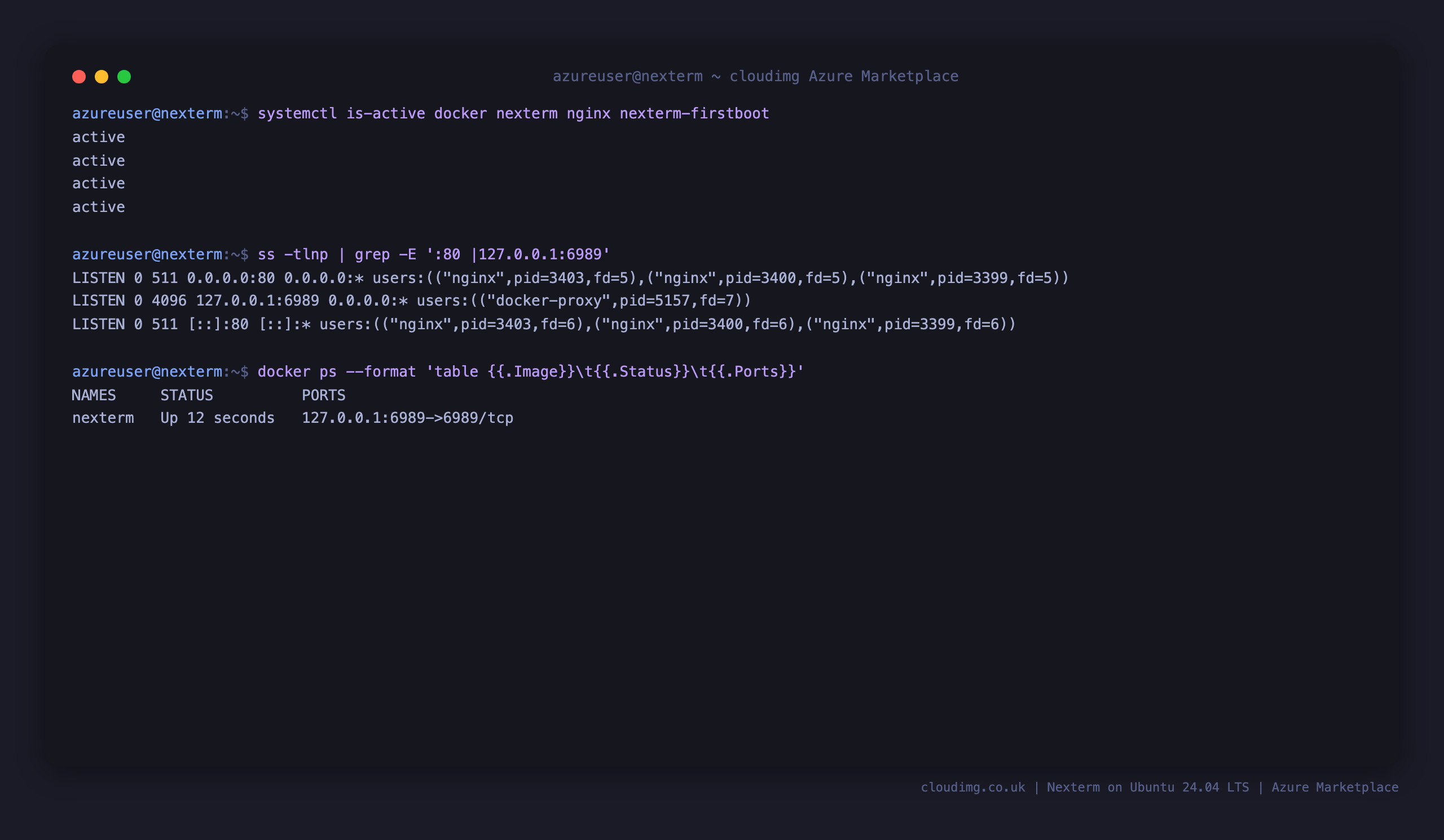Click the first 'active' output line
This screenshot has width=1444, height=840.
(x=99, y=137)
